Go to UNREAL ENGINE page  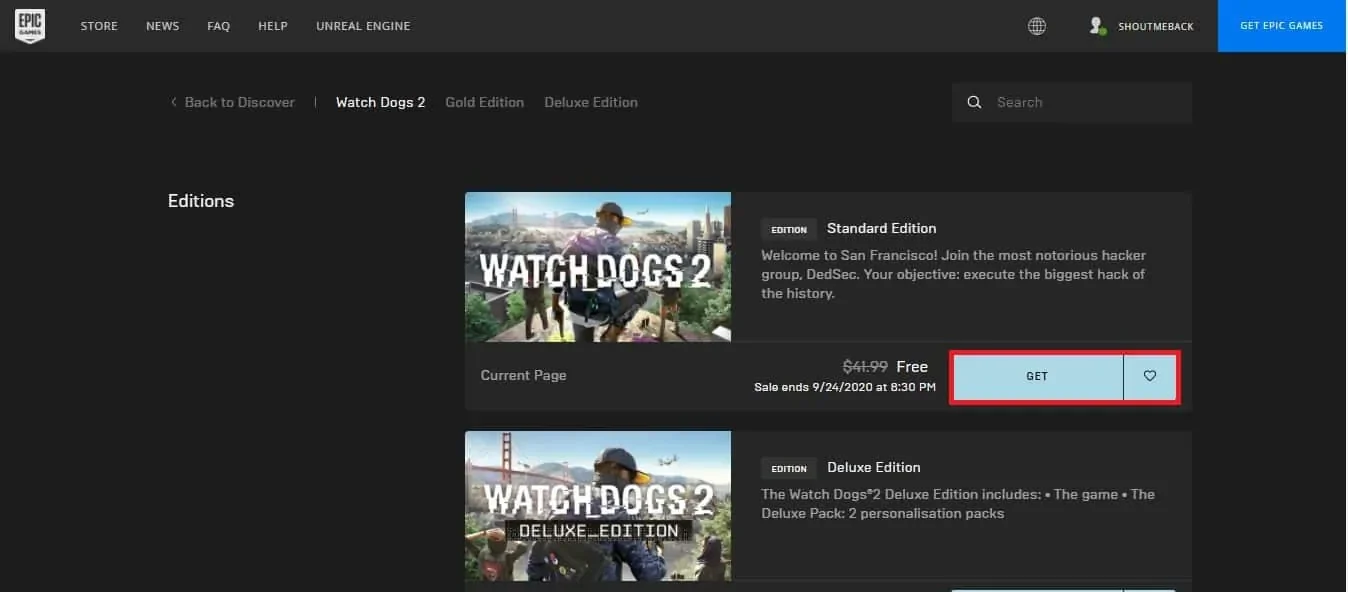[x=363, y=26]
